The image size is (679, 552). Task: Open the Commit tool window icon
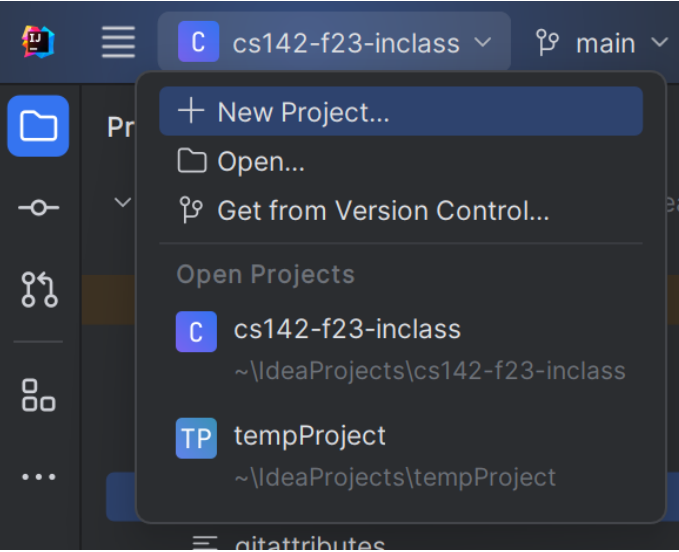pos(38,208)
